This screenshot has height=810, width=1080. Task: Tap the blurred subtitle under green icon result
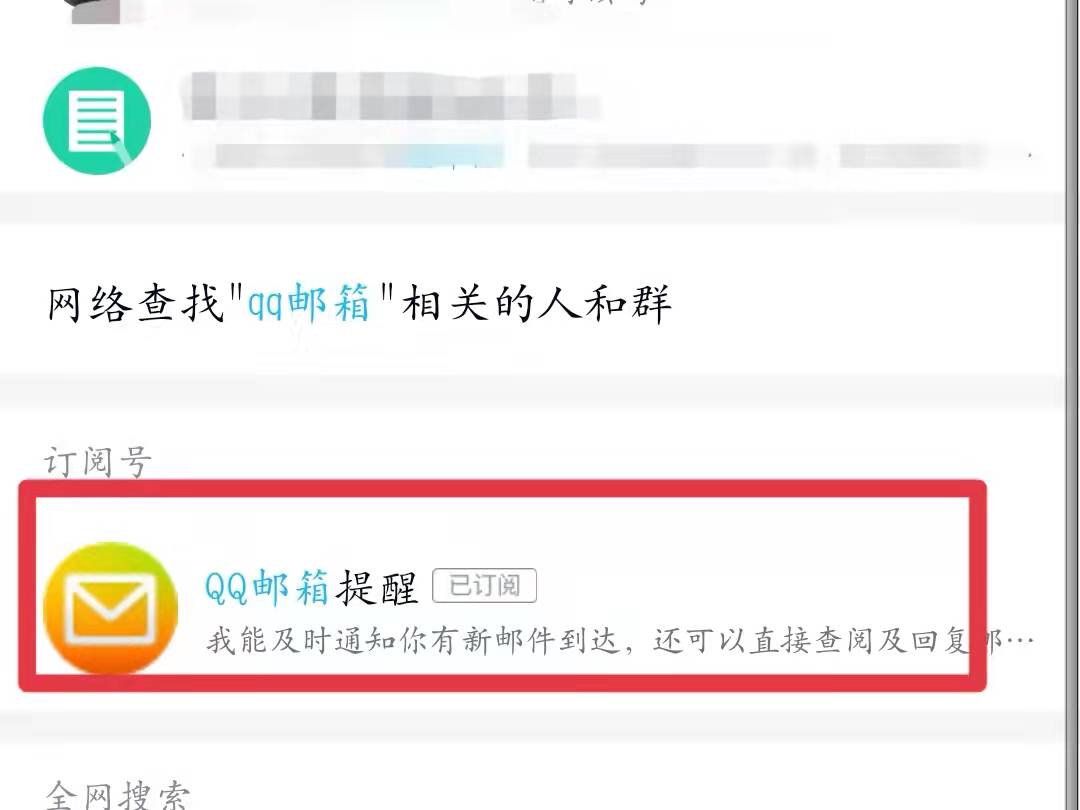(606, 156)
